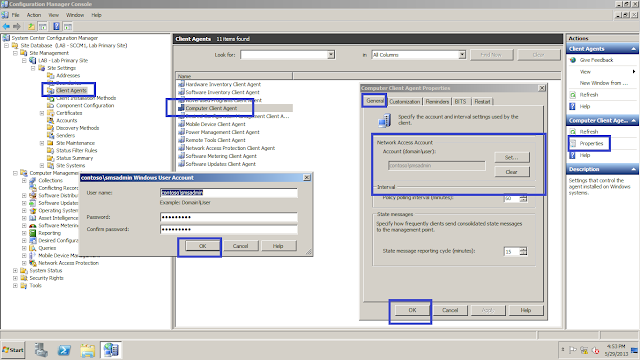Adjust the Policy polling interval spinner
Screen dimensions: 640x360
[523, 198]
